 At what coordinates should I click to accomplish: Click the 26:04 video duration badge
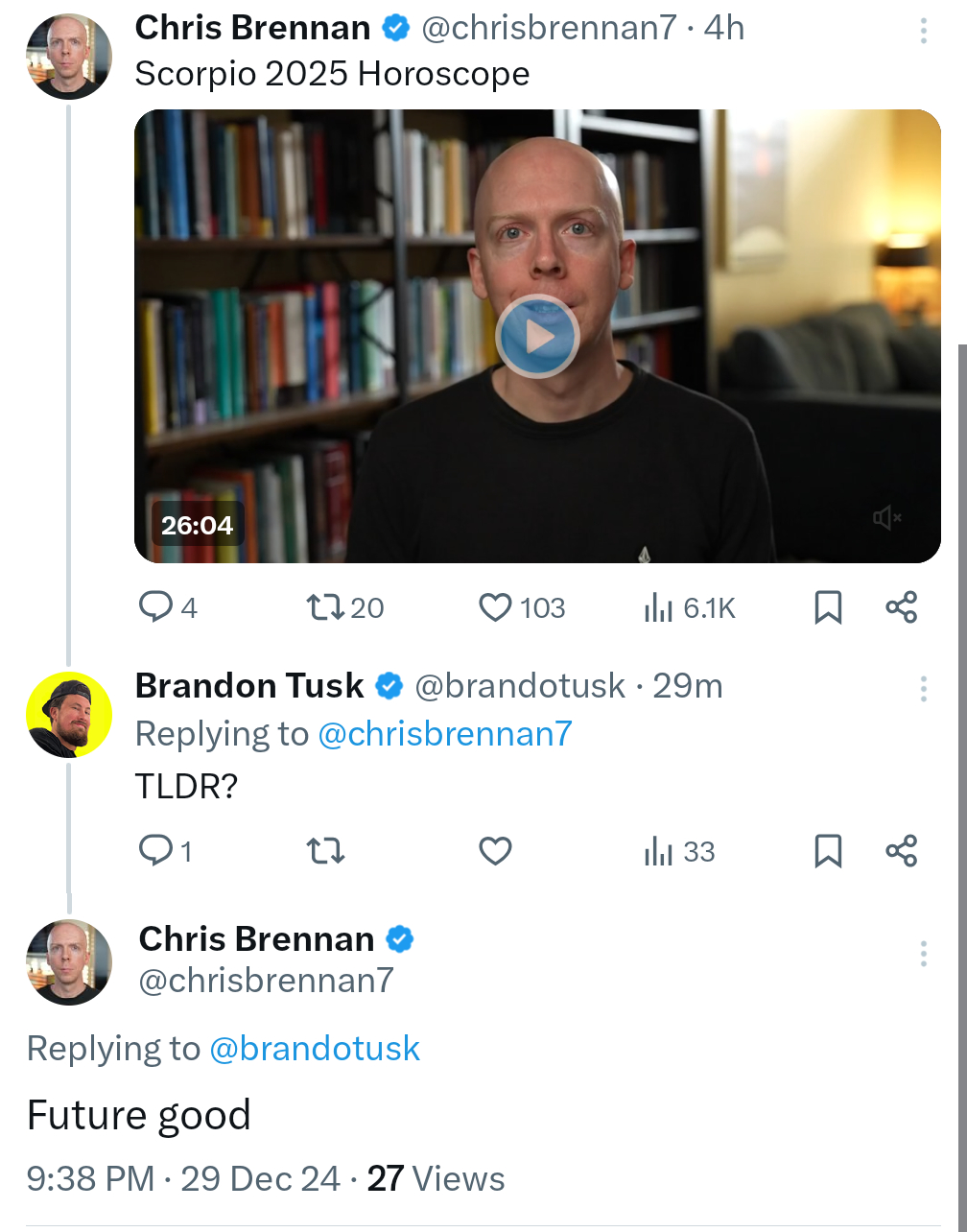tap(198, 525)
